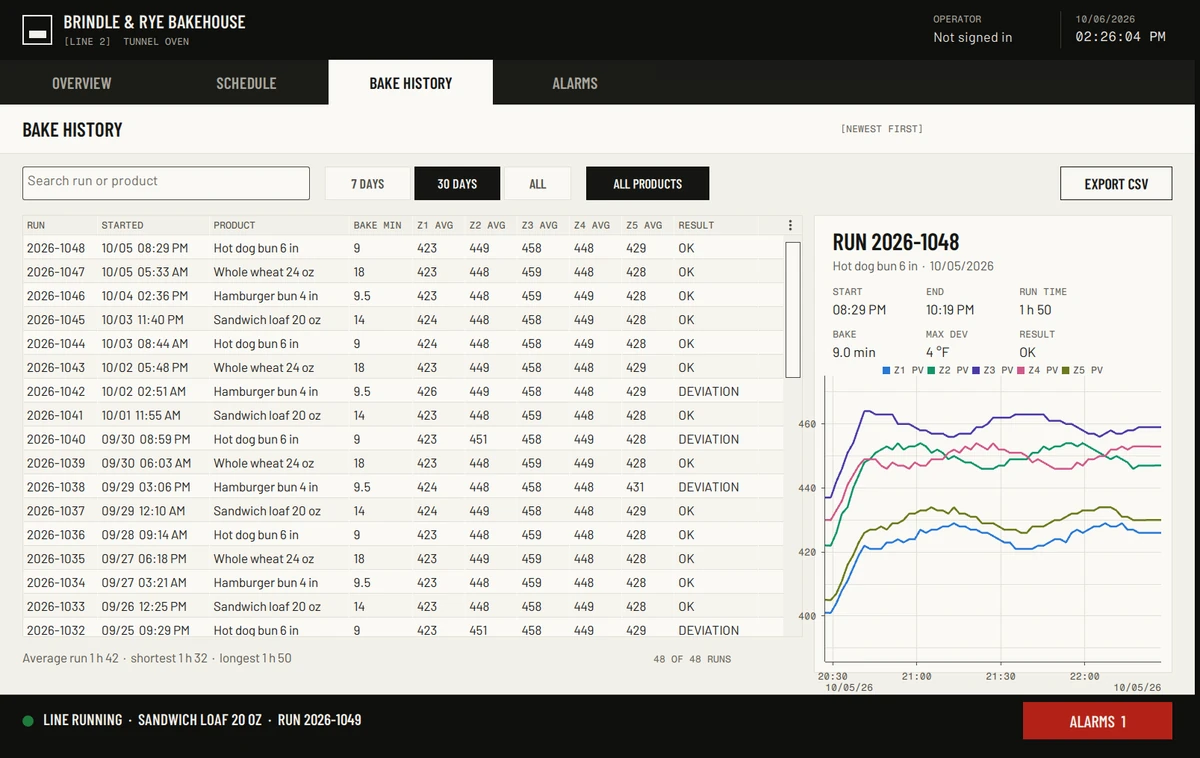Show all dates with the All filter
This screenshot has height=758, width=1200.
point(538,184)
